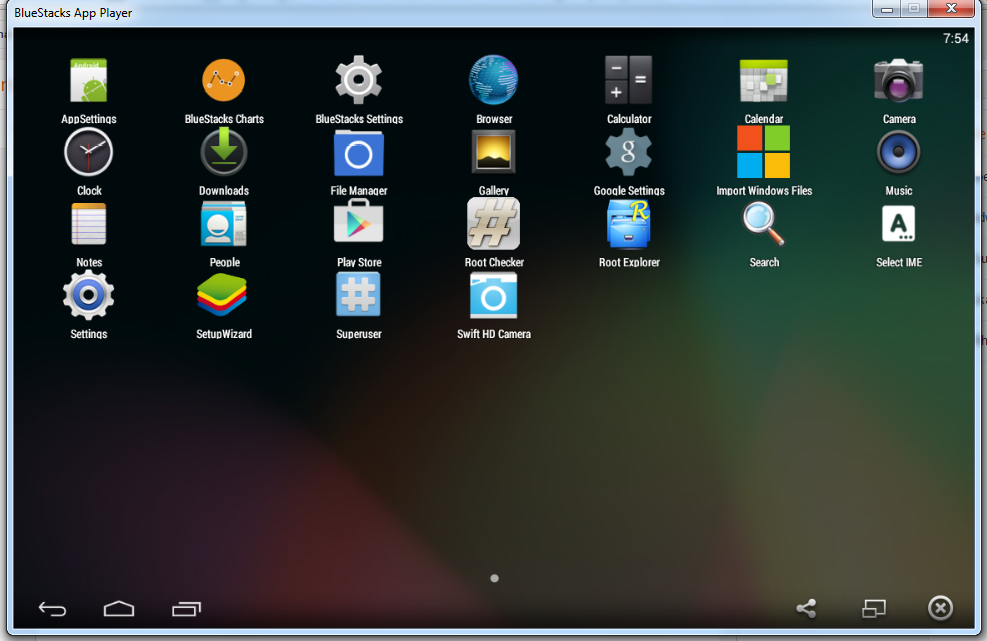Image resolution: width=987 pixels, height=641 pixels.
Task: Open the Calculator app
Action: click(628, 81)
